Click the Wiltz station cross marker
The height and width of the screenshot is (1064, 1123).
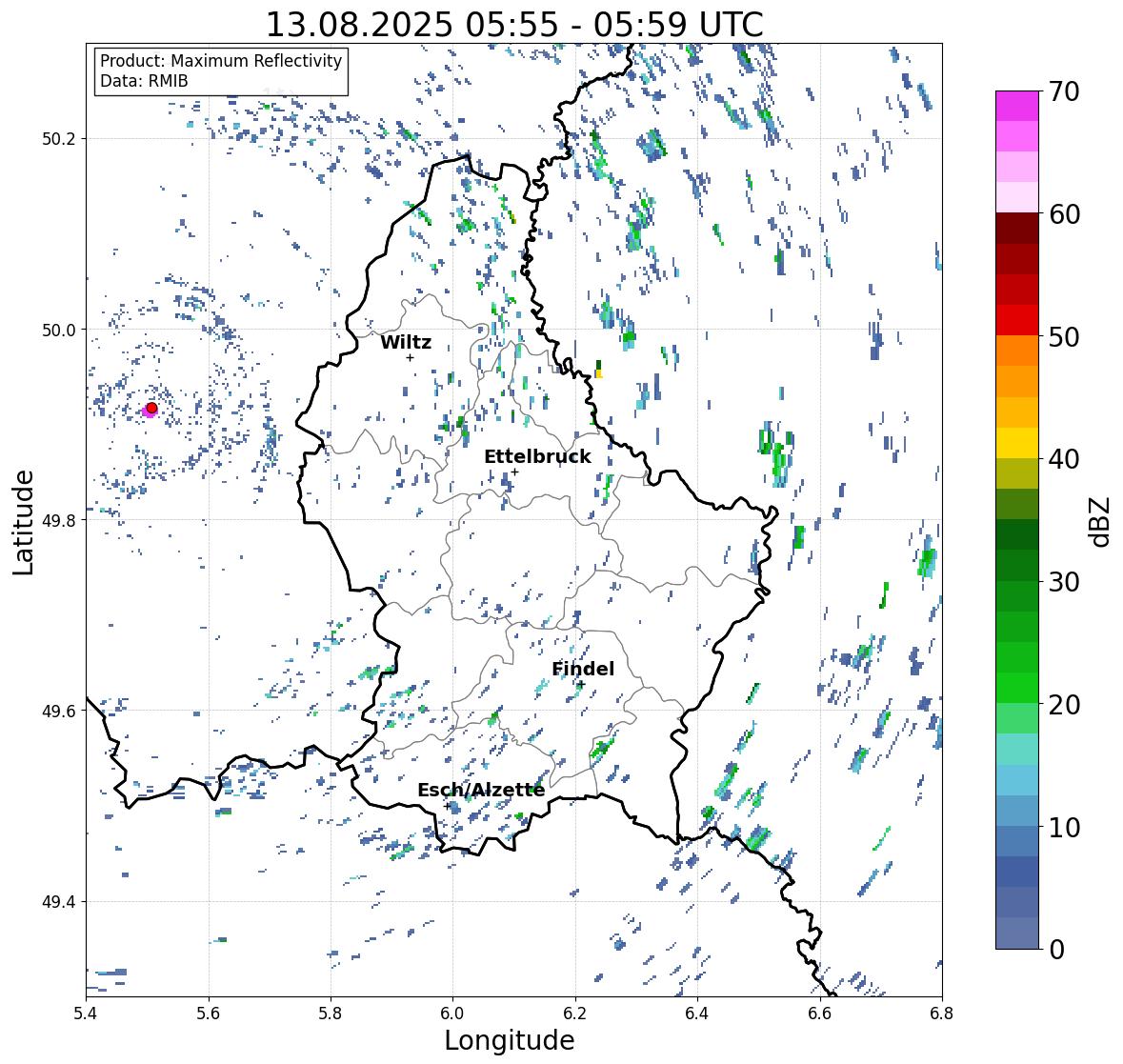(x=410, y=357)
